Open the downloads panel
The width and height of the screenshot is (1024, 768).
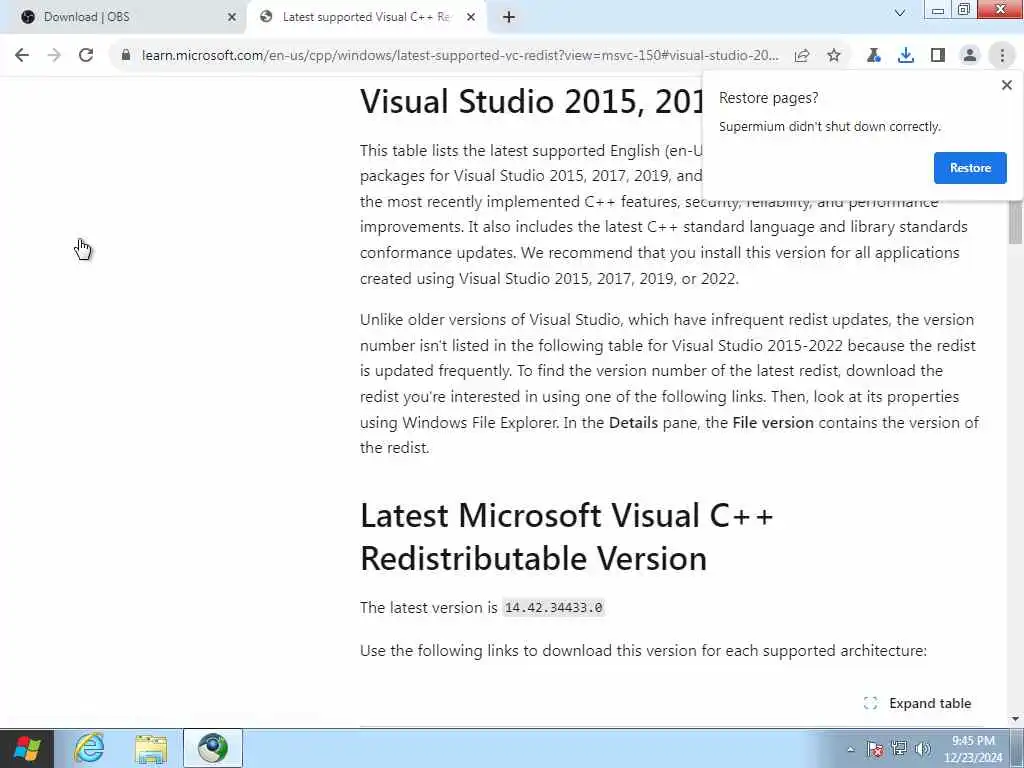(x=906, y=56)
